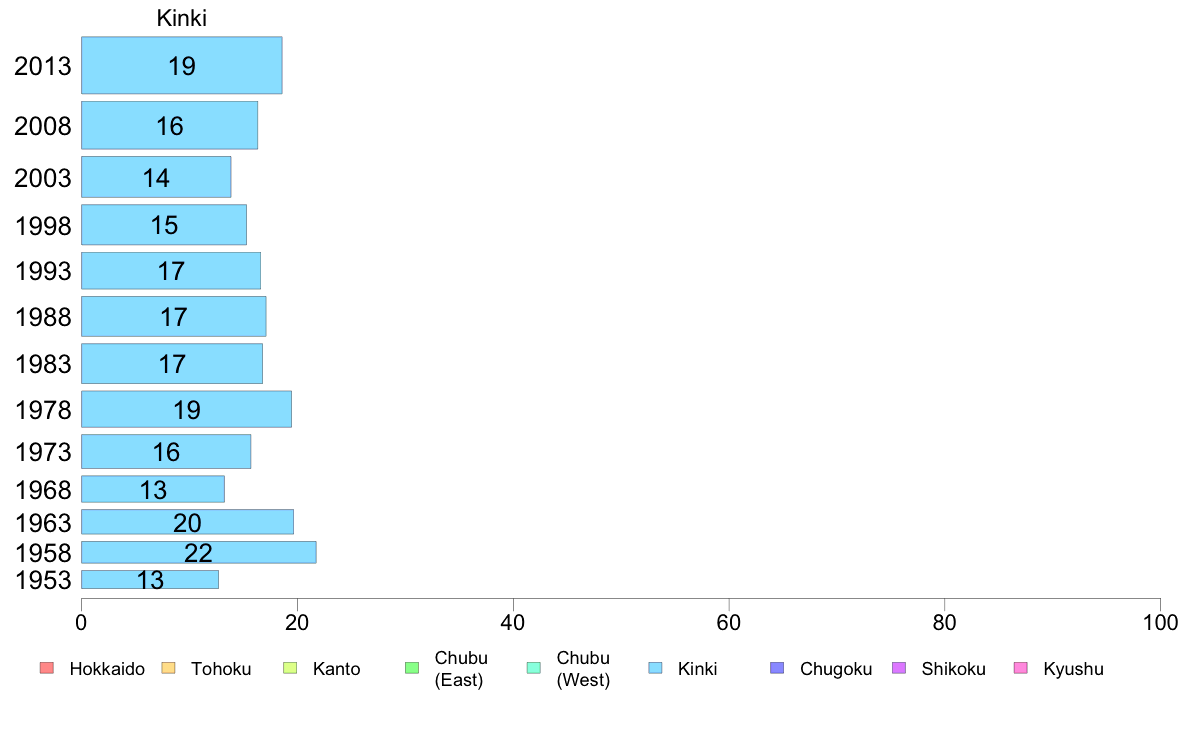This screenshot has height=736, width=1188.
Task: Select the 1978 bar labeled 19
Action: (x=186, y=409)
